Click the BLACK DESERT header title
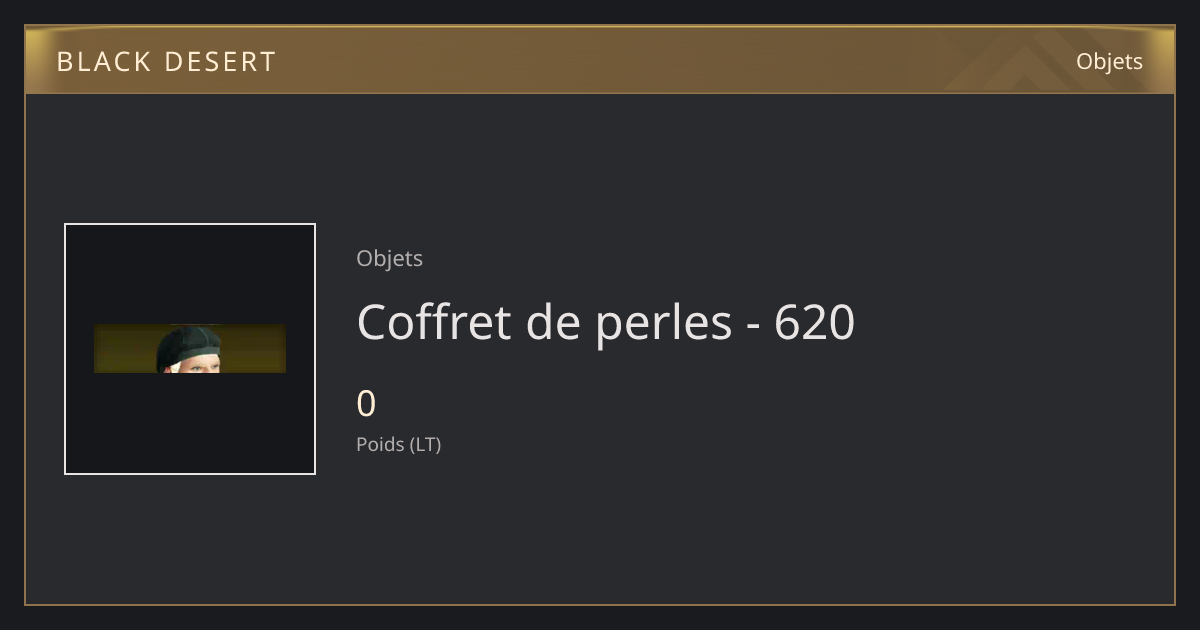The height and width of the screenshot is (630, 1200). (166, 62)
